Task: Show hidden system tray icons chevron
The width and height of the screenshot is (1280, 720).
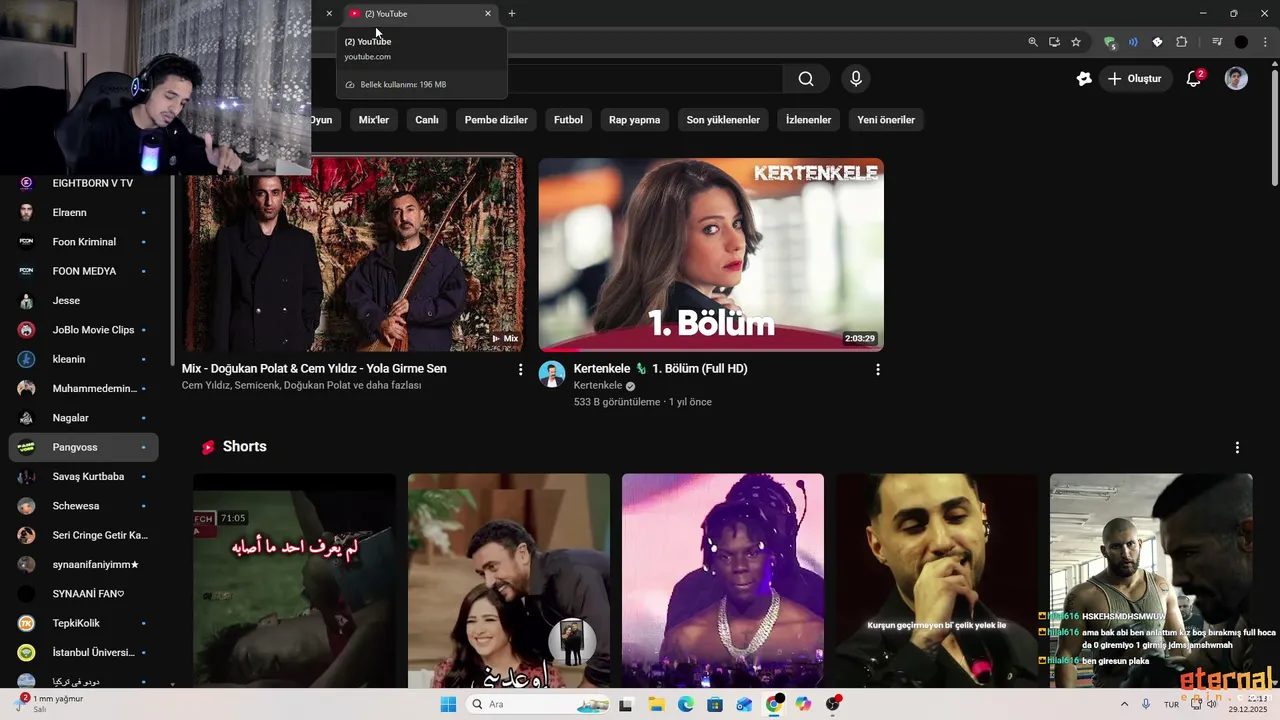Action: (1124, 704)
